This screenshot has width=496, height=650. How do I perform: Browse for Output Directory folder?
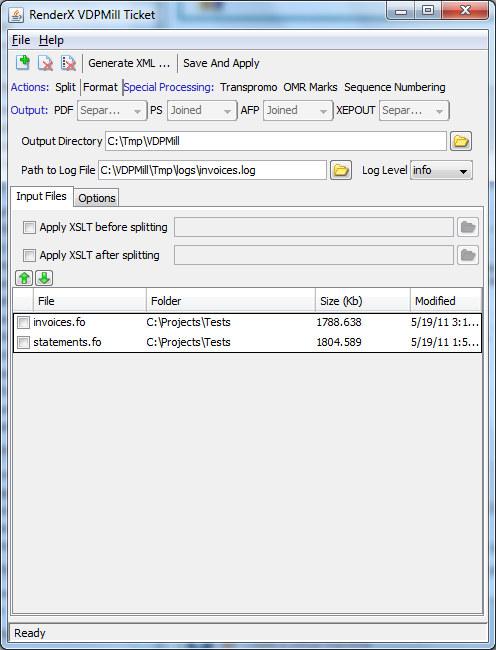(x=461, y=141)
